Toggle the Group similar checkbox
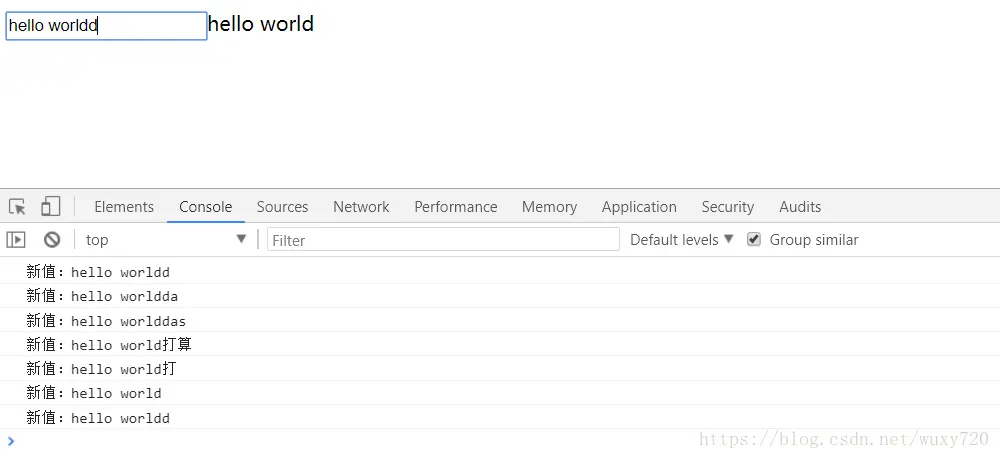 click(x=754, y=240)
